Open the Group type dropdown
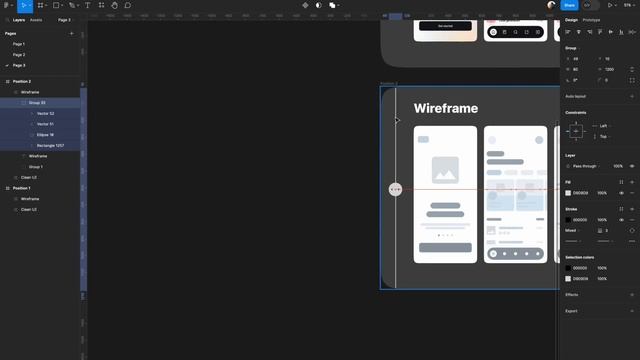The width and height of the screenshot is (640, 360). (573, 48)
